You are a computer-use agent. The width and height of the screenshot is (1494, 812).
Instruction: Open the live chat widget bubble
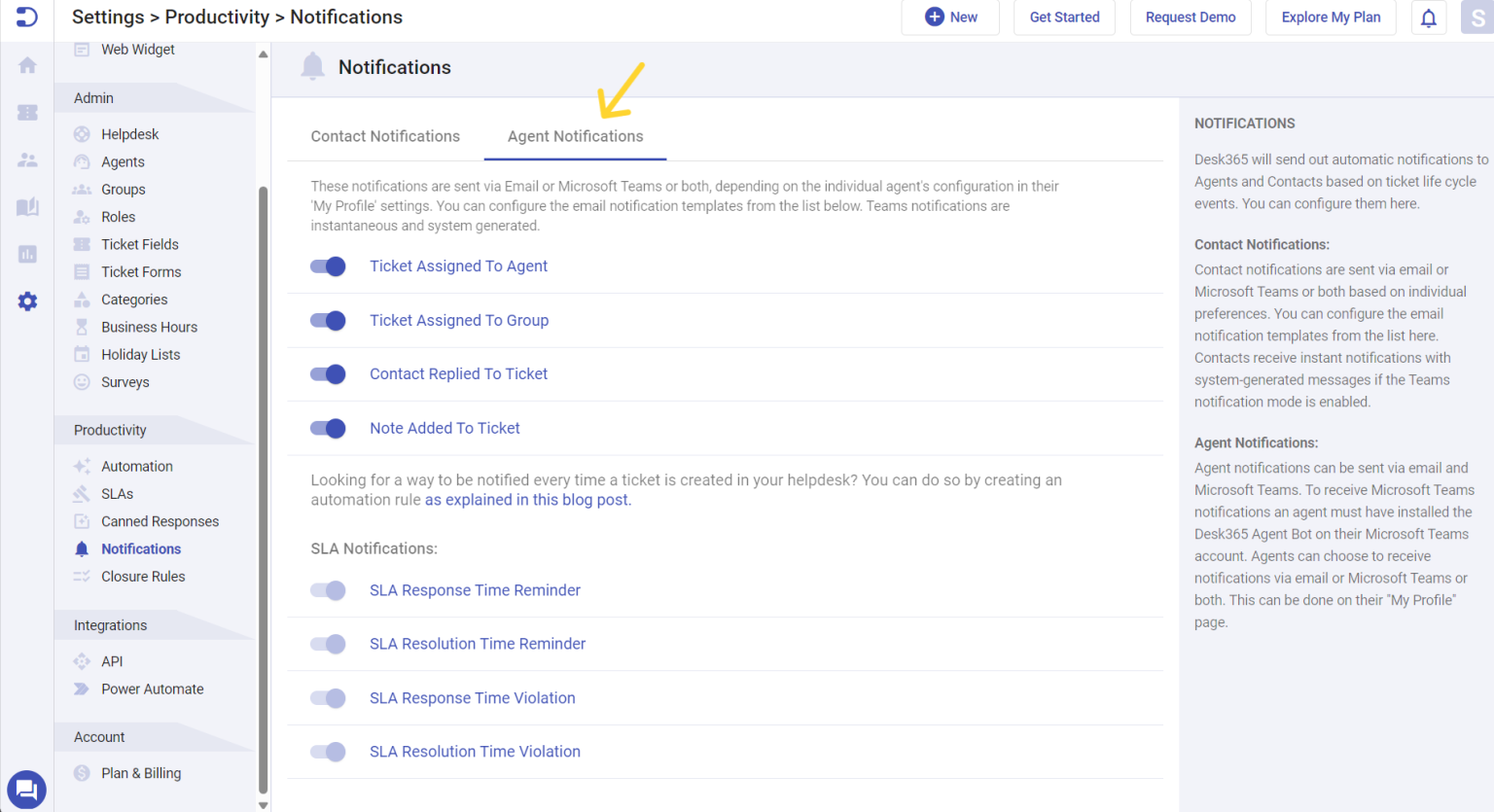26,790
